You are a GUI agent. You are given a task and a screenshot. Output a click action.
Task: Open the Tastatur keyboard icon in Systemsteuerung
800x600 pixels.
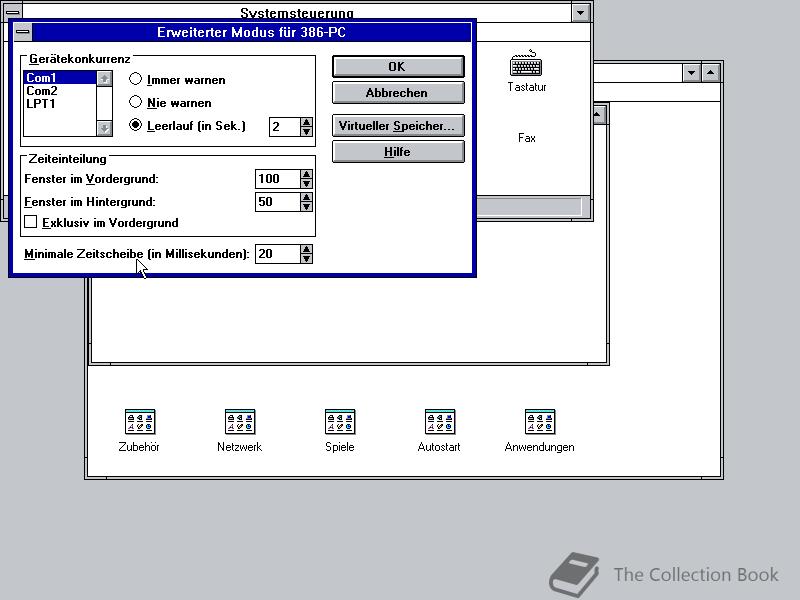[526, 63]
